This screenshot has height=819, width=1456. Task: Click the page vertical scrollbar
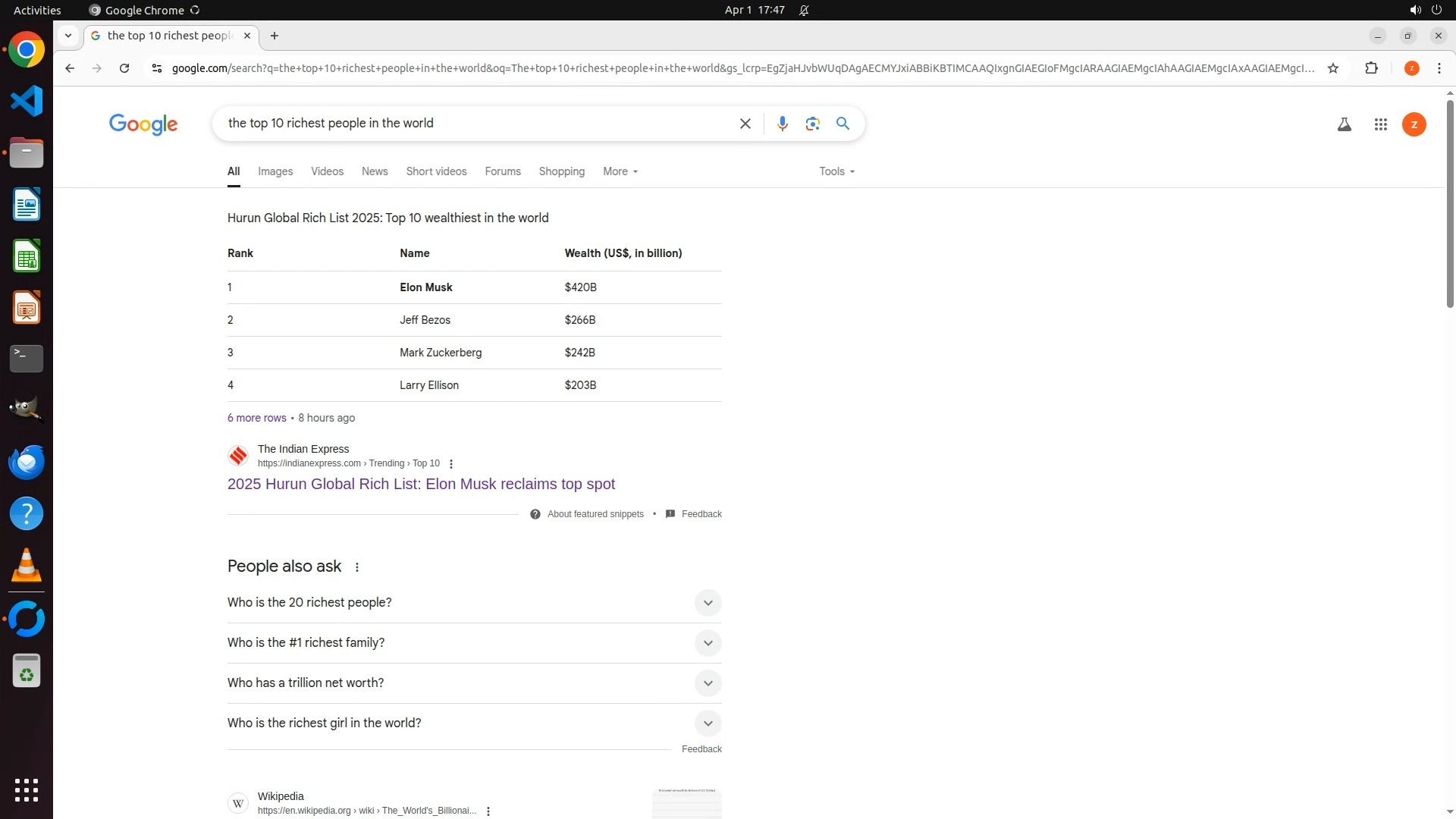1450,205
